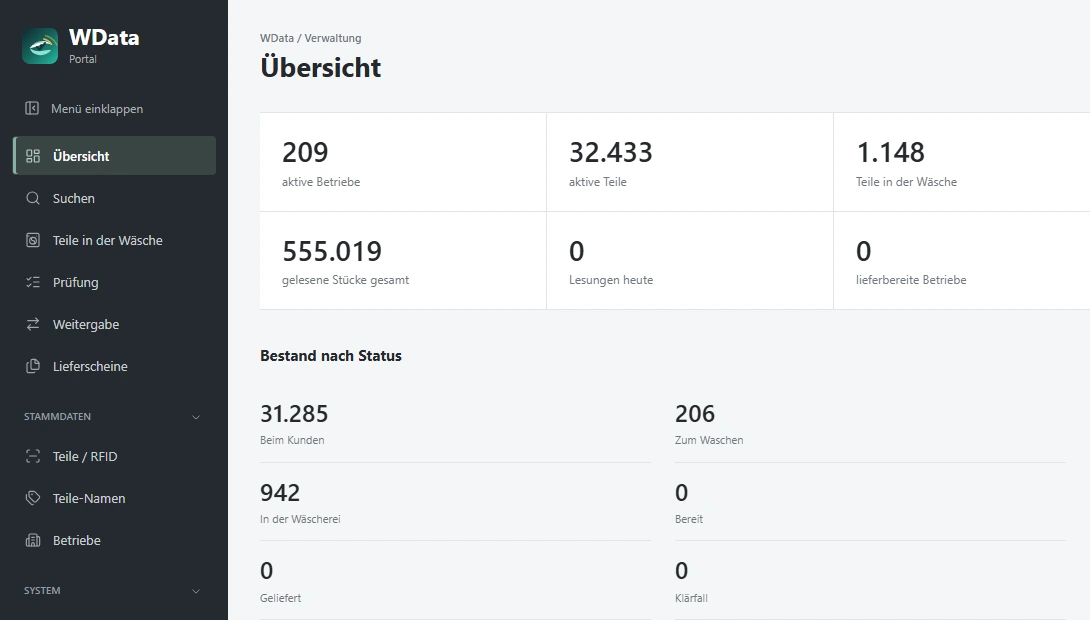The width and height of the screenshot is (1090, 620).
Task: Select the 209 aktive Betriebe card
Action: coord(403,162)
